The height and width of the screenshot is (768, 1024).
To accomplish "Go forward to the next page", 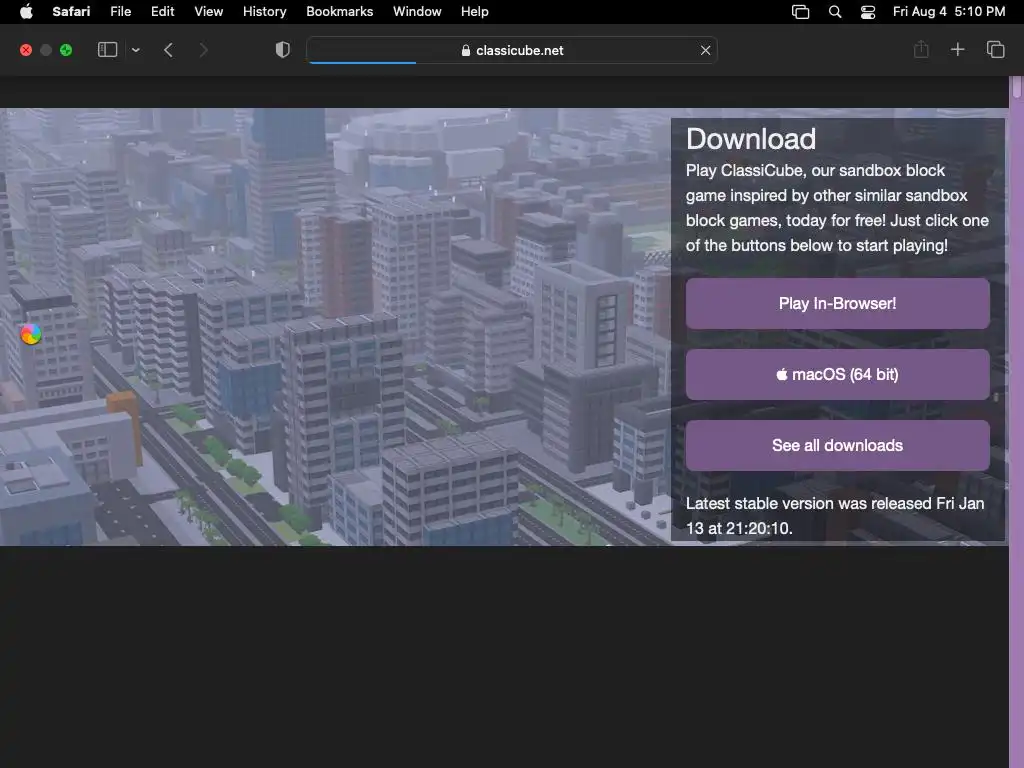I will tap(203, 50).
